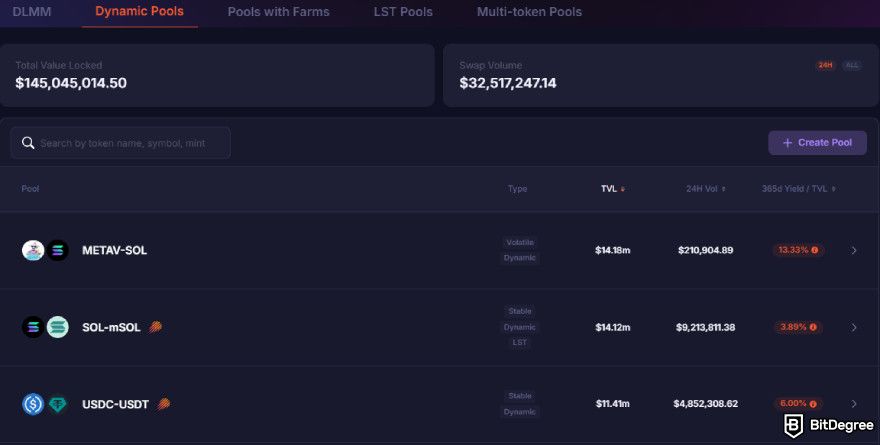Image resolution: width=880 pixels, height=445 pixels.
Task: Click the Create Pool button
Action: [817, 143]
